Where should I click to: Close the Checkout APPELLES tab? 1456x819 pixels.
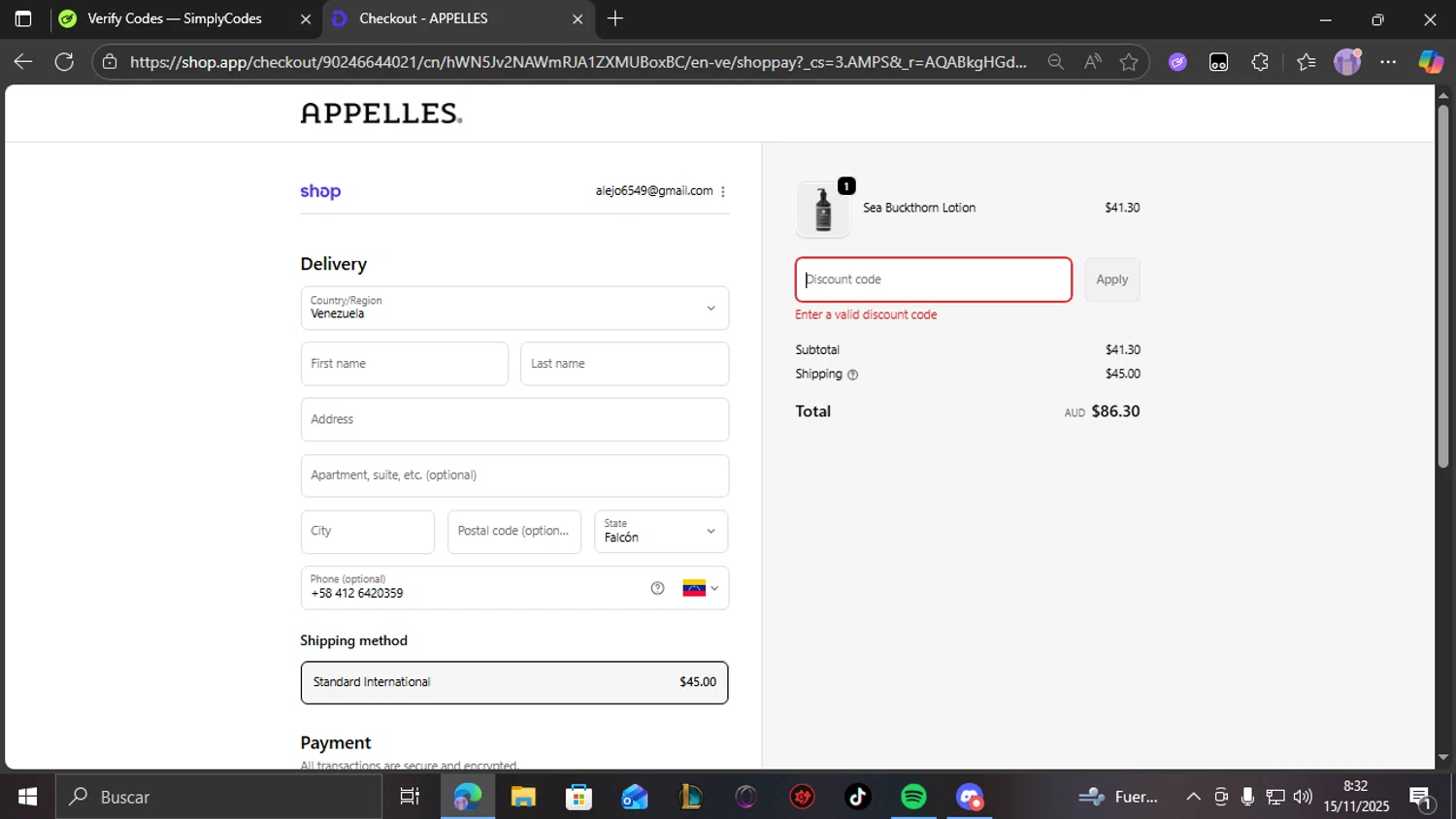(x=578, y=18)
